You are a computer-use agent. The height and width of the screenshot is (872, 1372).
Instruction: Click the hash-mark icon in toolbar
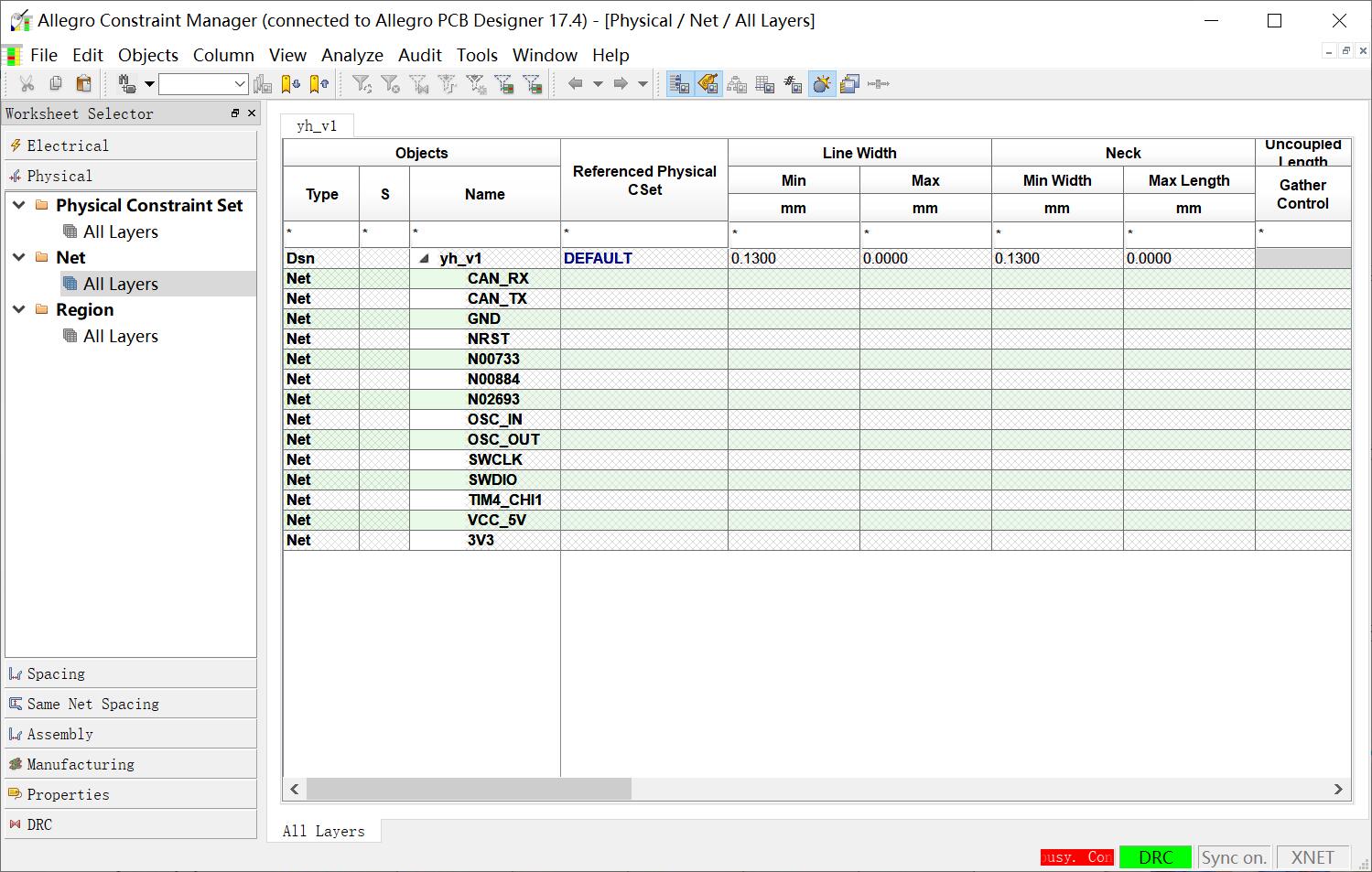[794, 84]
